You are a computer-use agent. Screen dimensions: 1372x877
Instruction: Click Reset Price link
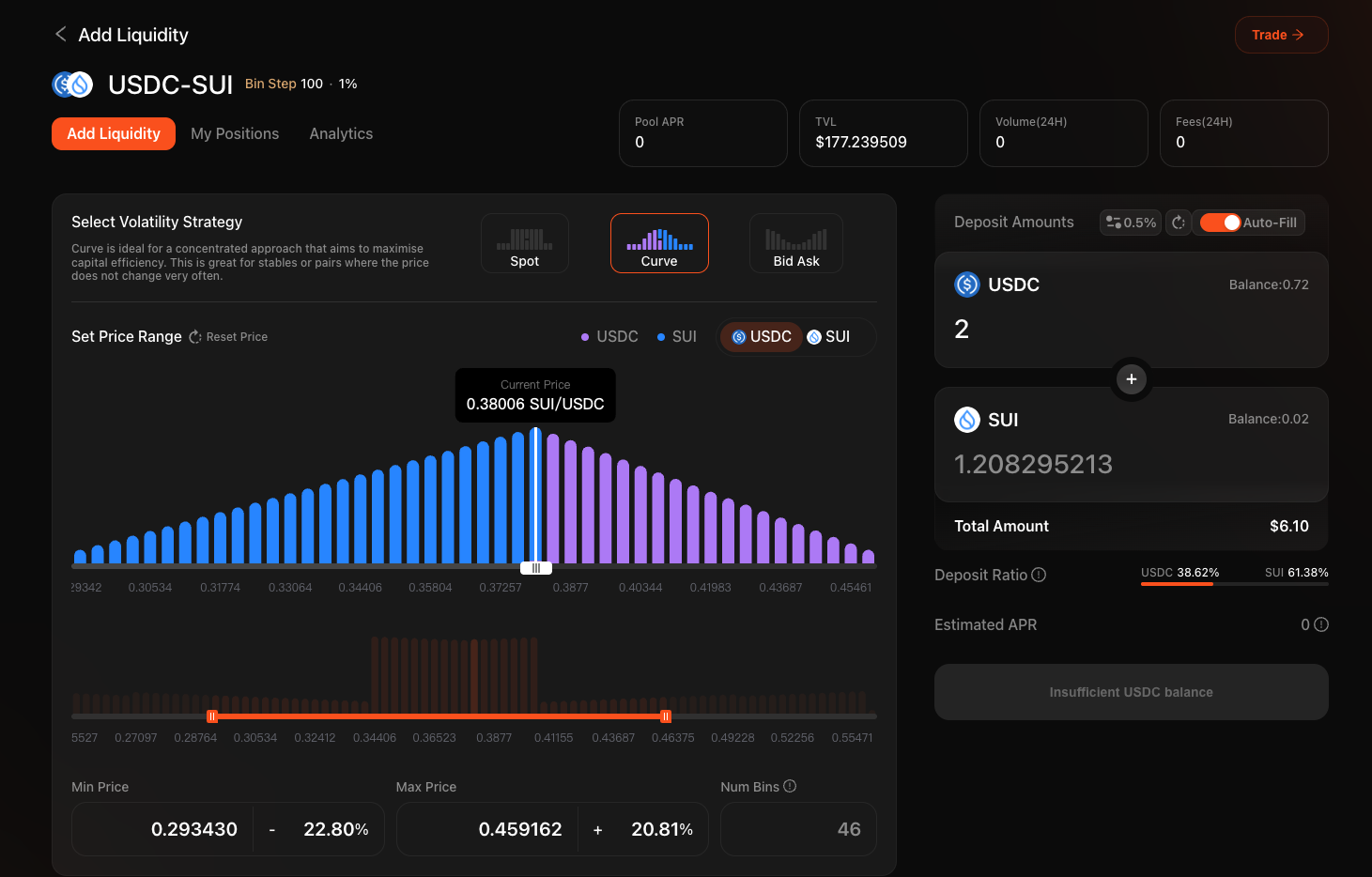coord(228,337)
